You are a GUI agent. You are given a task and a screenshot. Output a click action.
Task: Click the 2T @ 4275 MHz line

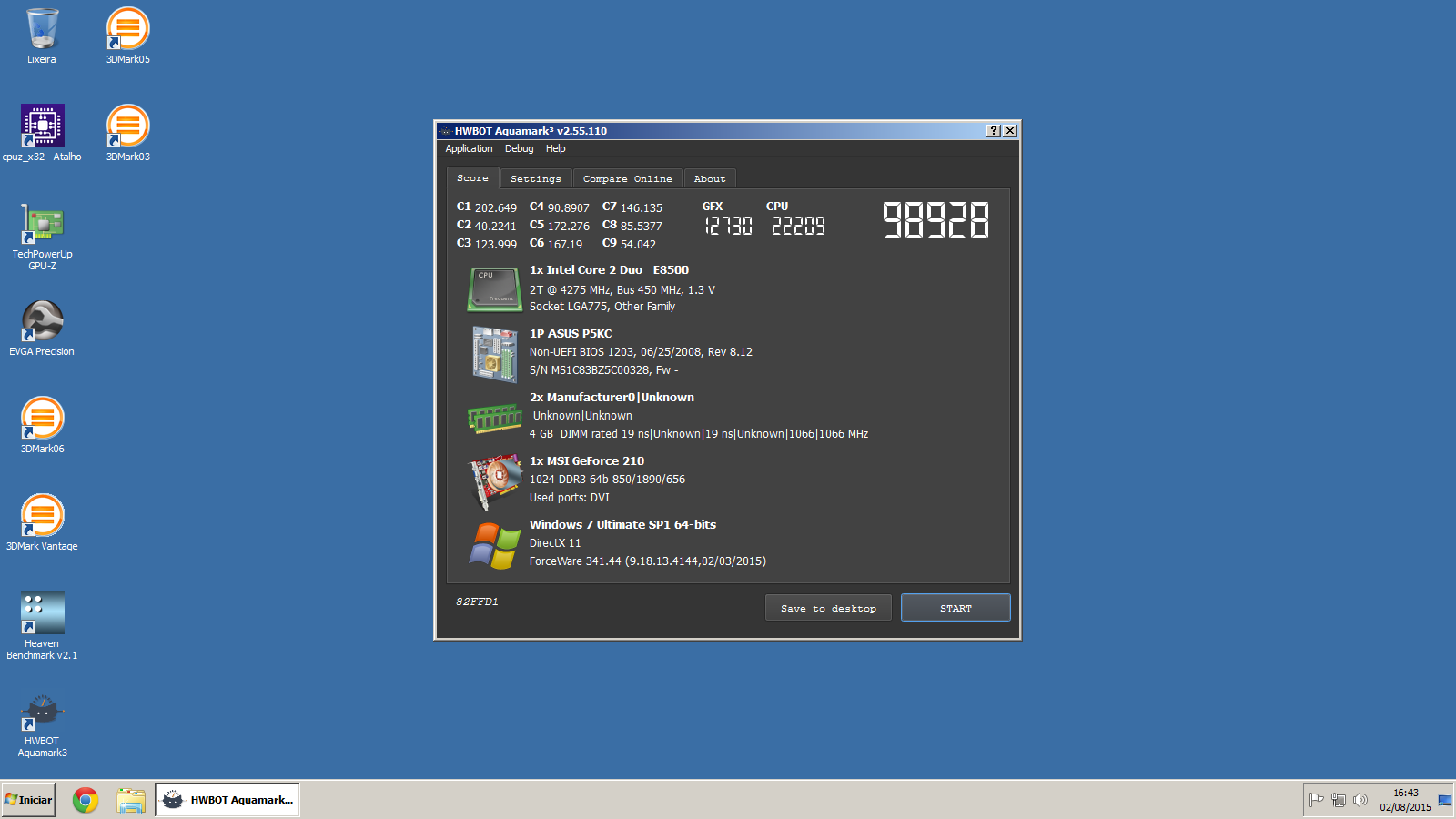(x=622, y=289)
